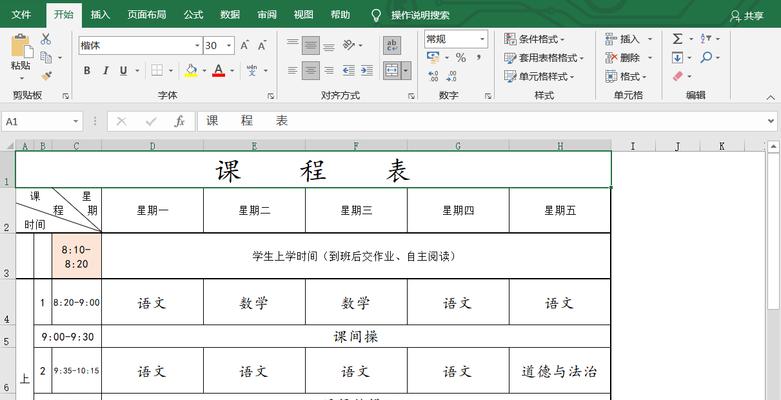Click the Sort & Filter icon
Image resolution: width=781 pixels, height=400 pixels.
(706, 39)
